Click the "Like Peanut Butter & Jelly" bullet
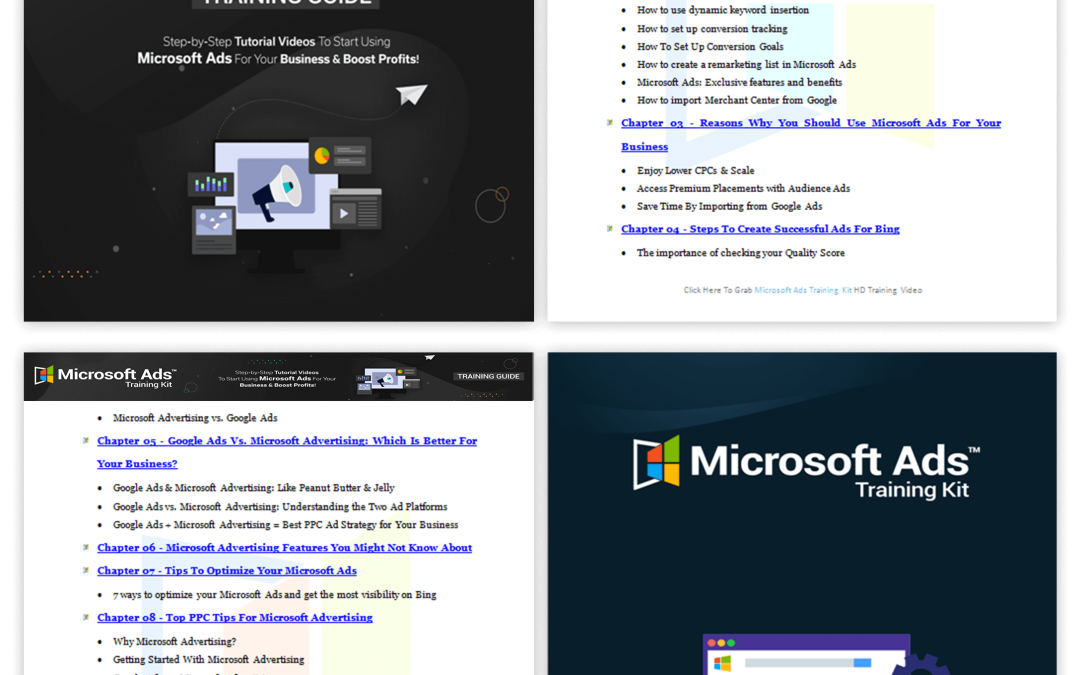This screenshot has width=1080, height=675. point(254,488)
